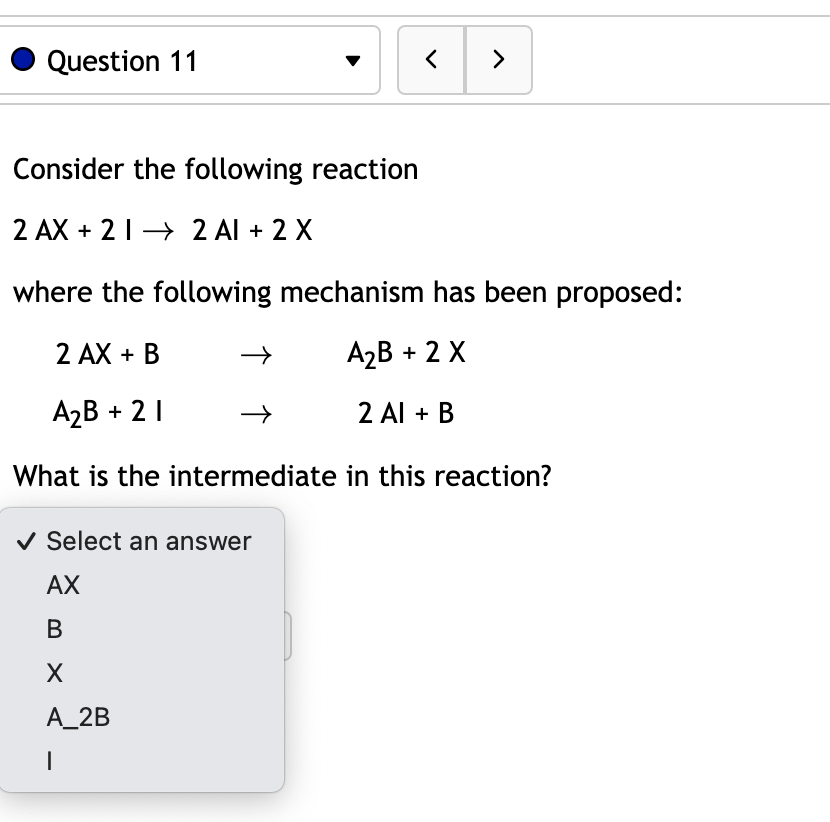This screenshot has width=830, height=822.
Task: Click the checkmark beside Select an answer
Action: tap(27, 540)
